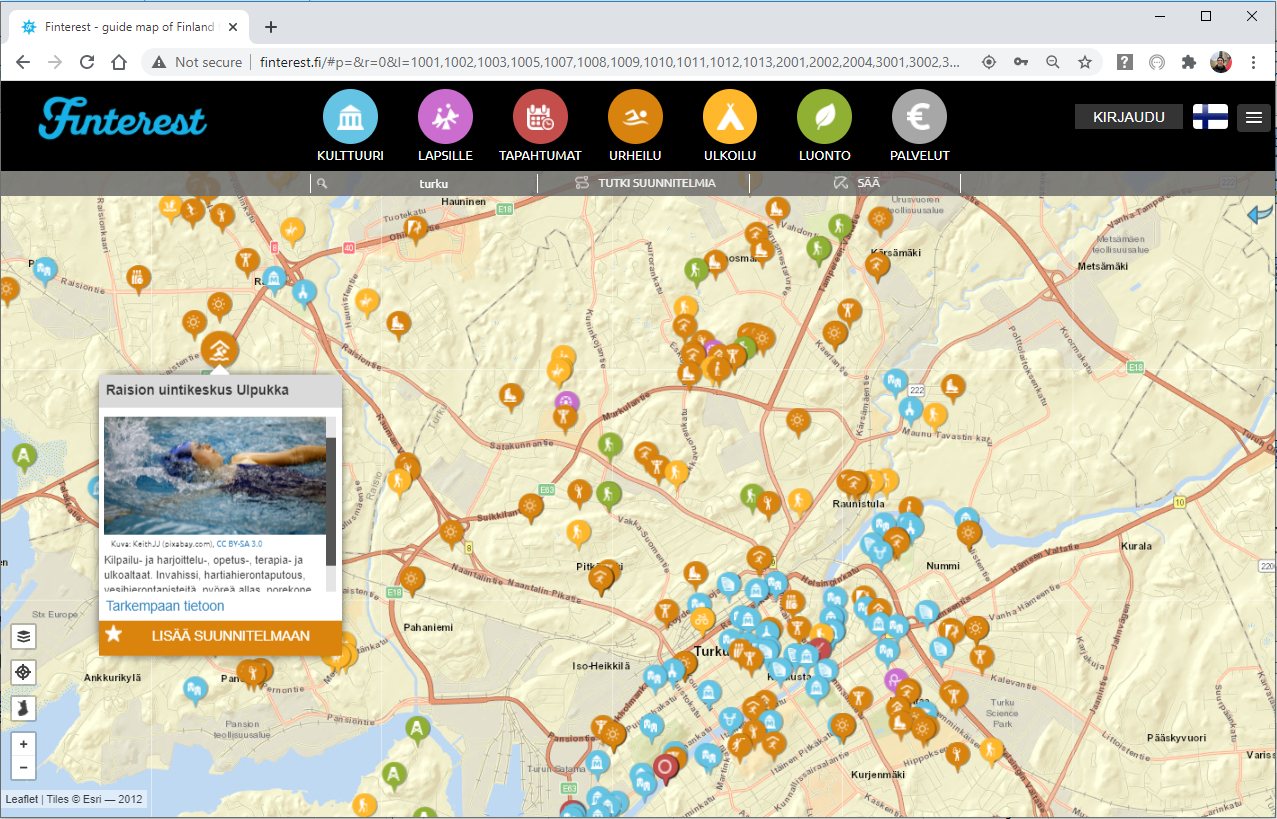Open the map layers control

(24, 636)
